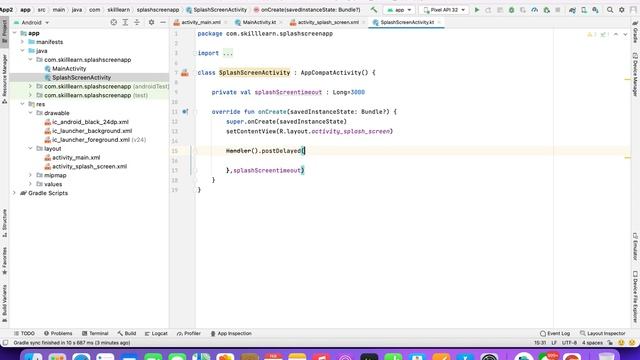Viewport: 640px width, 360px height.
Task: Select ic_launcher_background.xml file
Action: coord(88,131)
